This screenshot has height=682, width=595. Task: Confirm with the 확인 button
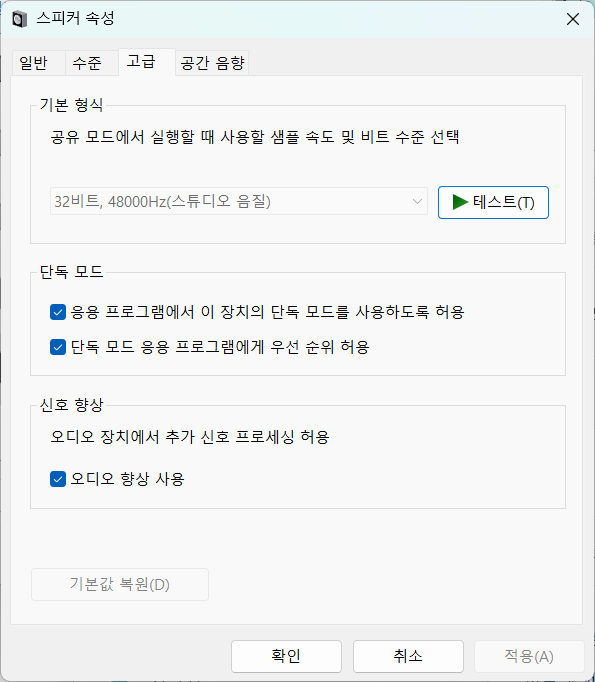coord(286,656)
